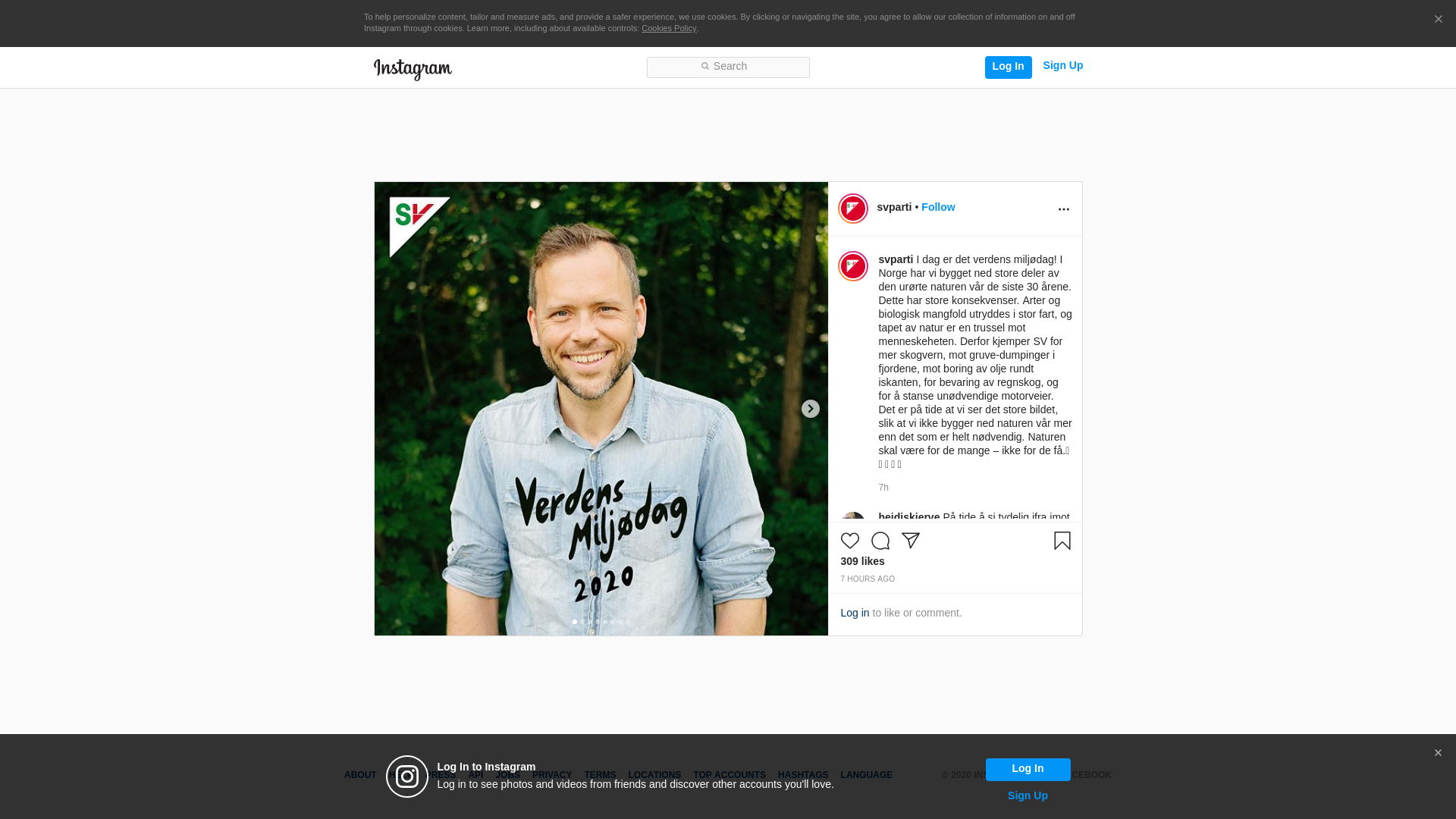Open the LANGUAGE footer selector
Viewport: 1456px width, 819px height.
(x=867, y=775)
